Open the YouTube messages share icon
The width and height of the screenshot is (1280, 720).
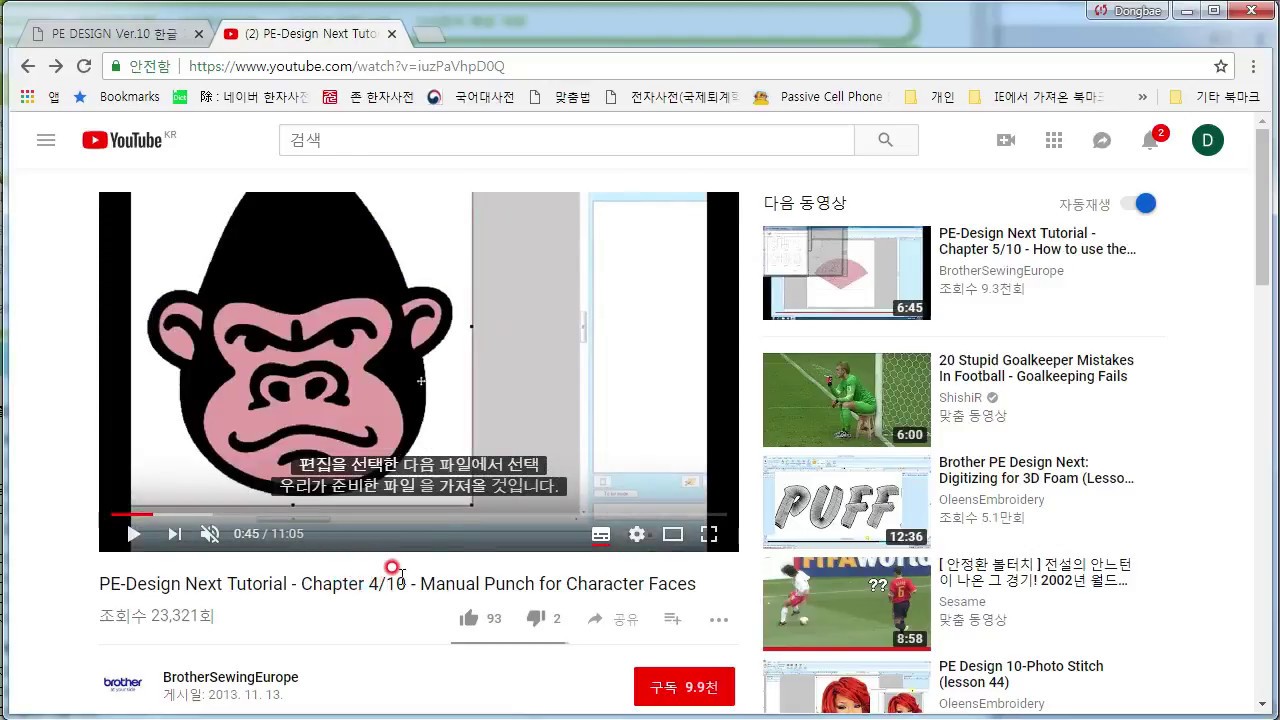pyautogui.click(x=1102, y=140)
